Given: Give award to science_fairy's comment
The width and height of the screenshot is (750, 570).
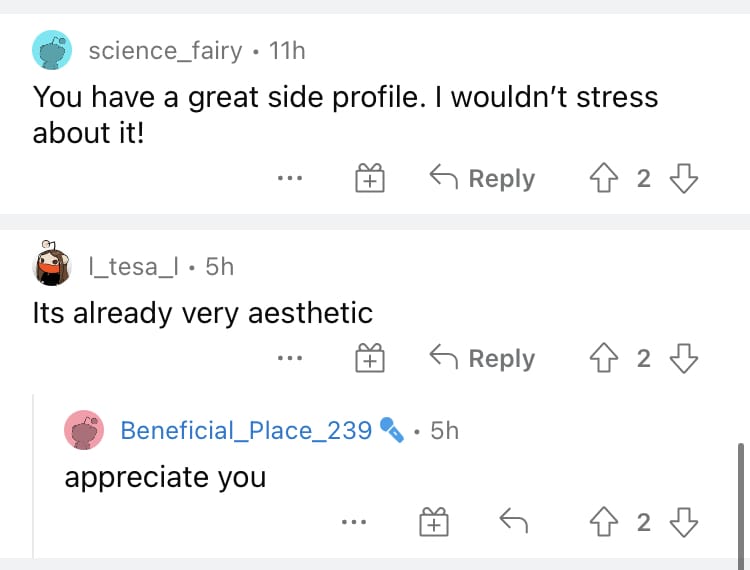Looking at the screenshot, I should pyautogui.click(x=370, y=179).
